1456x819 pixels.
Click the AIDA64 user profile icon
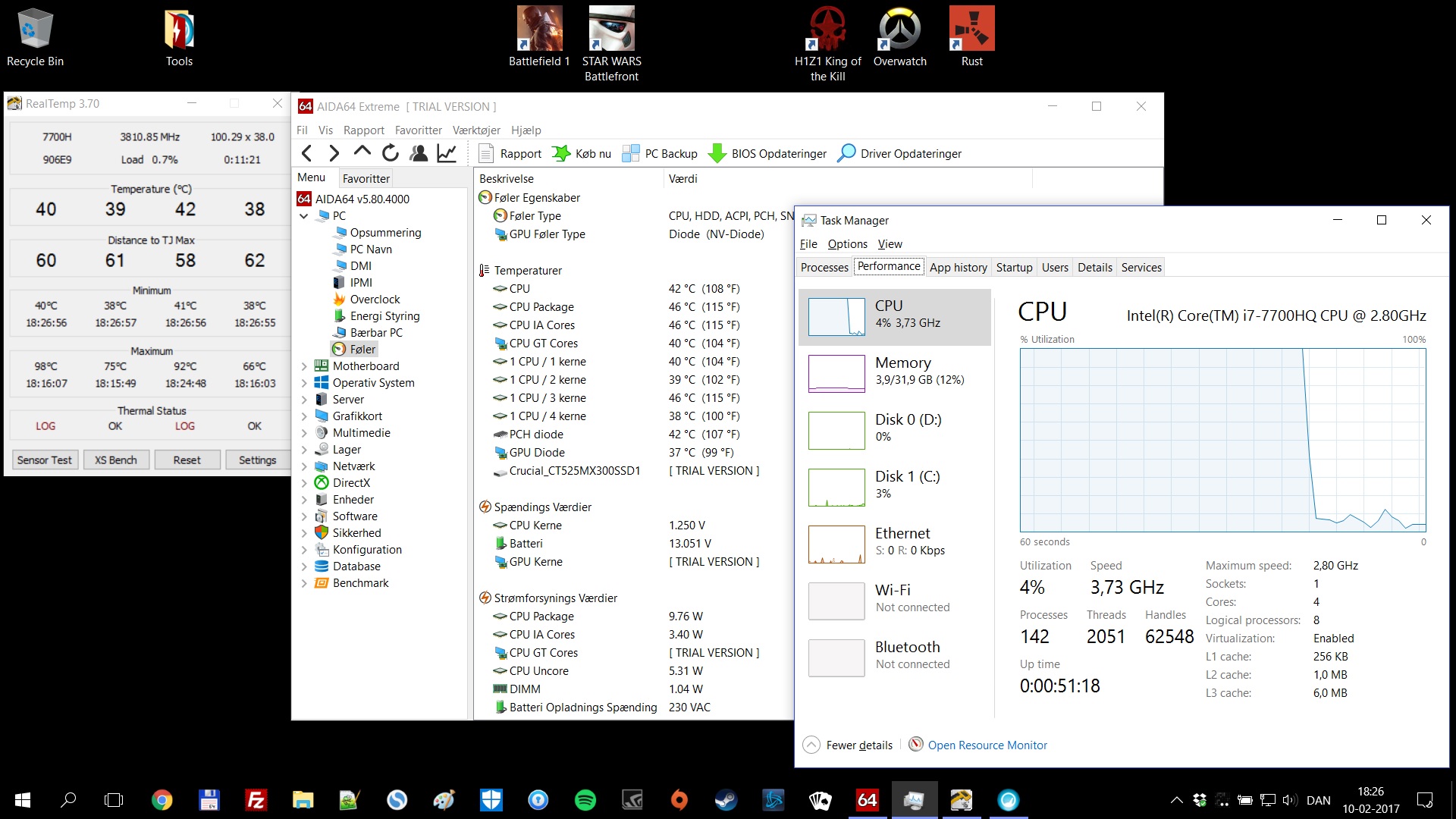click(x=419, y=153)
